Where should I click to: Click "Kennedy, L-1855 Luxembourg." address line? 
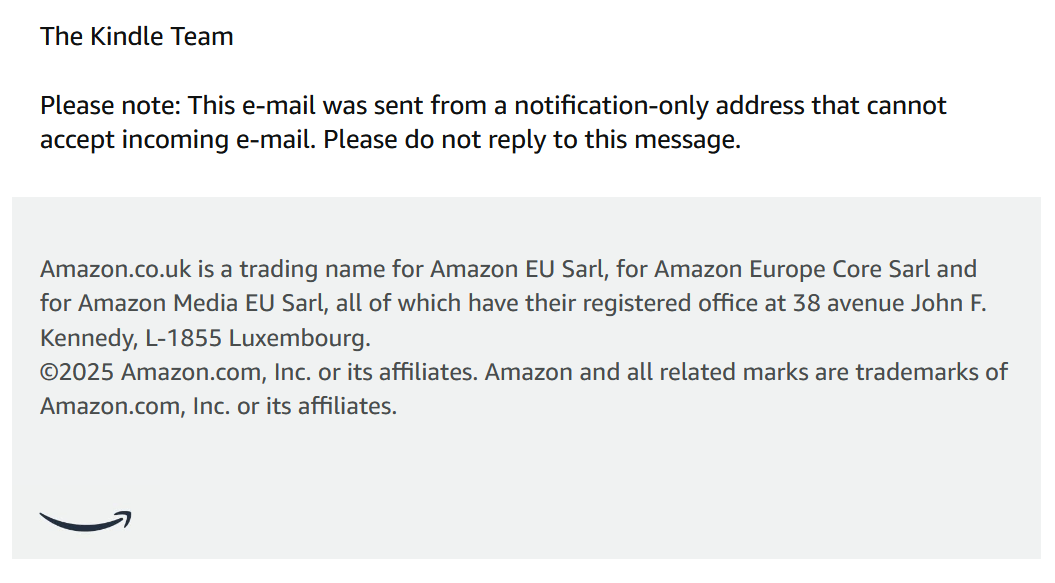click(x=205, y=338)
